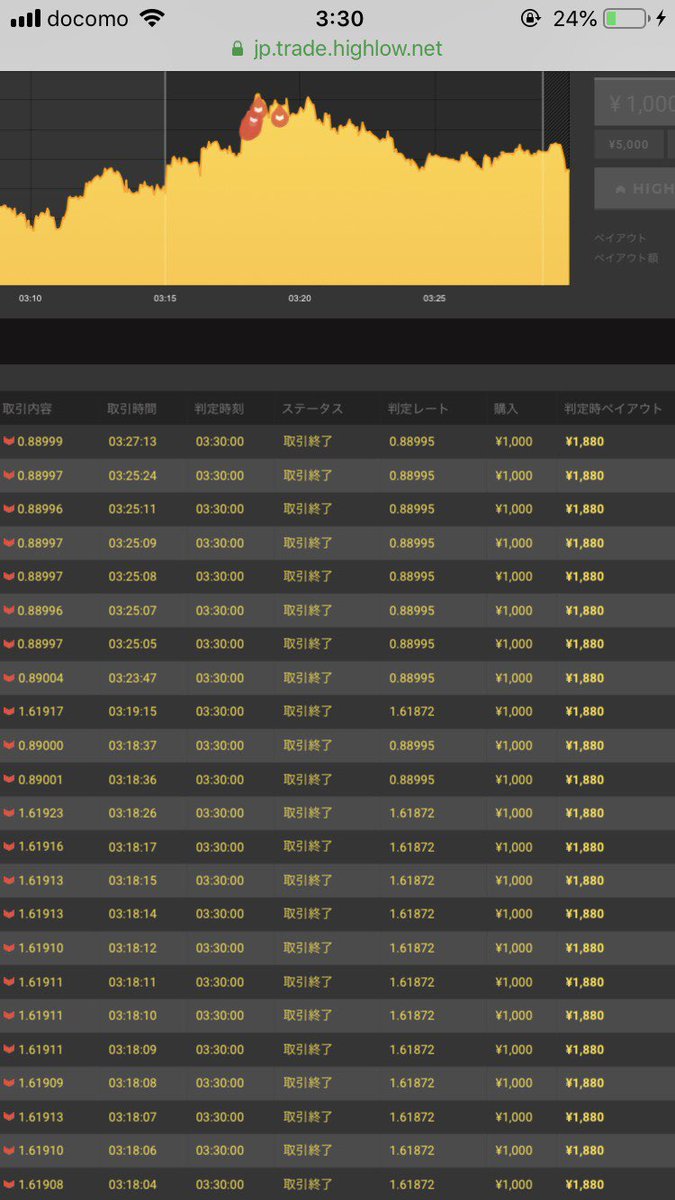Tap the ¥1,000 investment amount field
The width and height of the screenshot is (675, 1200).
click(635, 102)
